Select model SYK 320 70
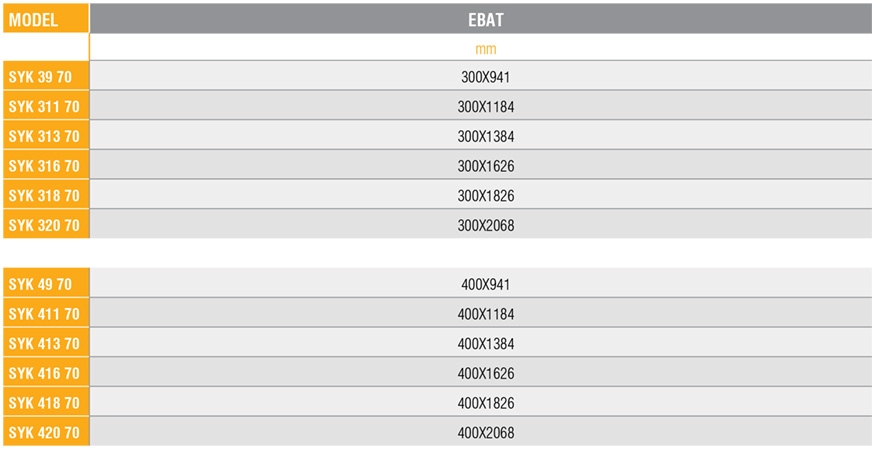Screen dimensions: 875x449 click(x=44, y=225)
